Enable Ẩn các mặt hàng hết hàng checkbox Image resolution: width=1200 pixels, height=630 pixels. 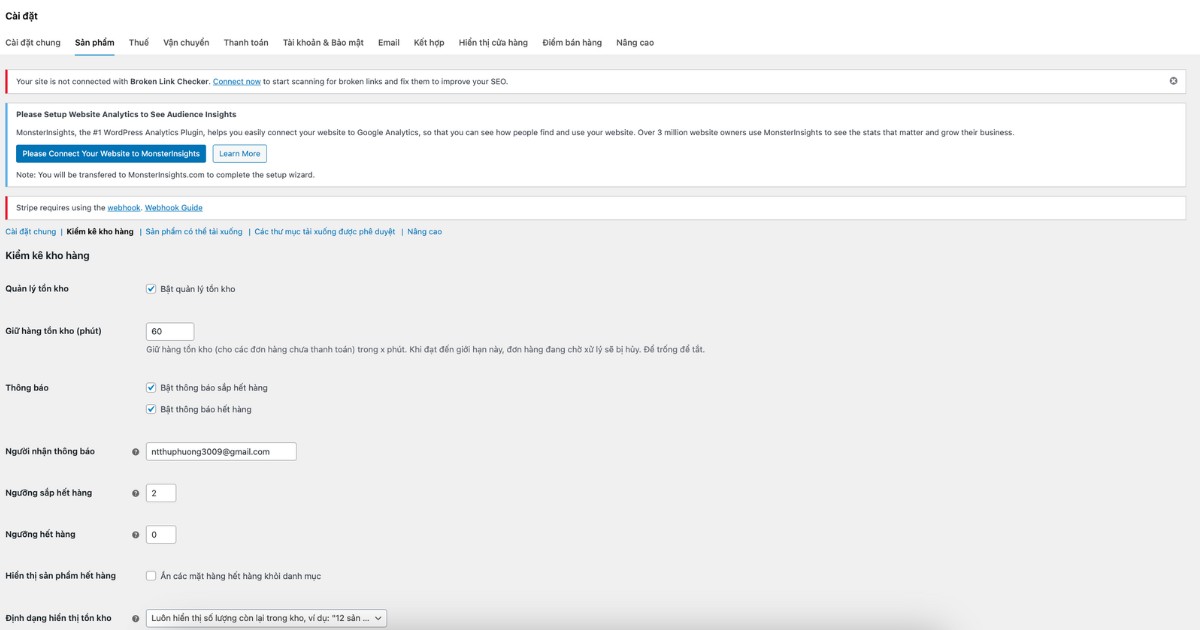151,576
